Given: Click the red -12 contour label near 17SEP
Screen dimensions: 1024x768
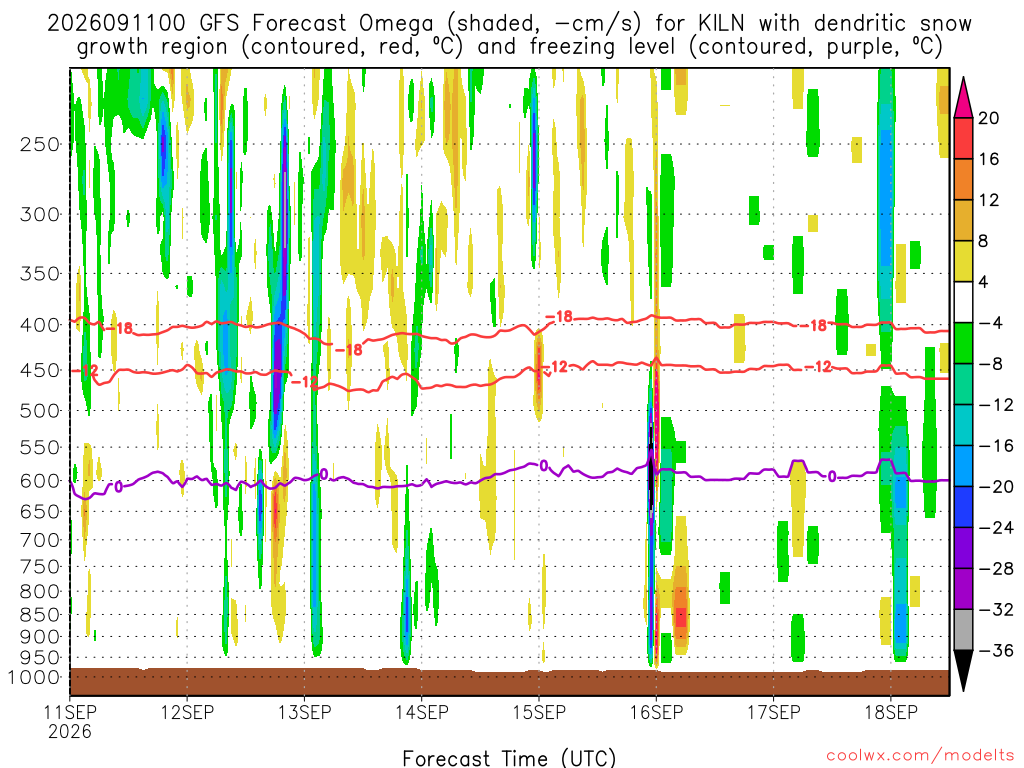Looking at the screenshot, I should click(x=818, y=367).
